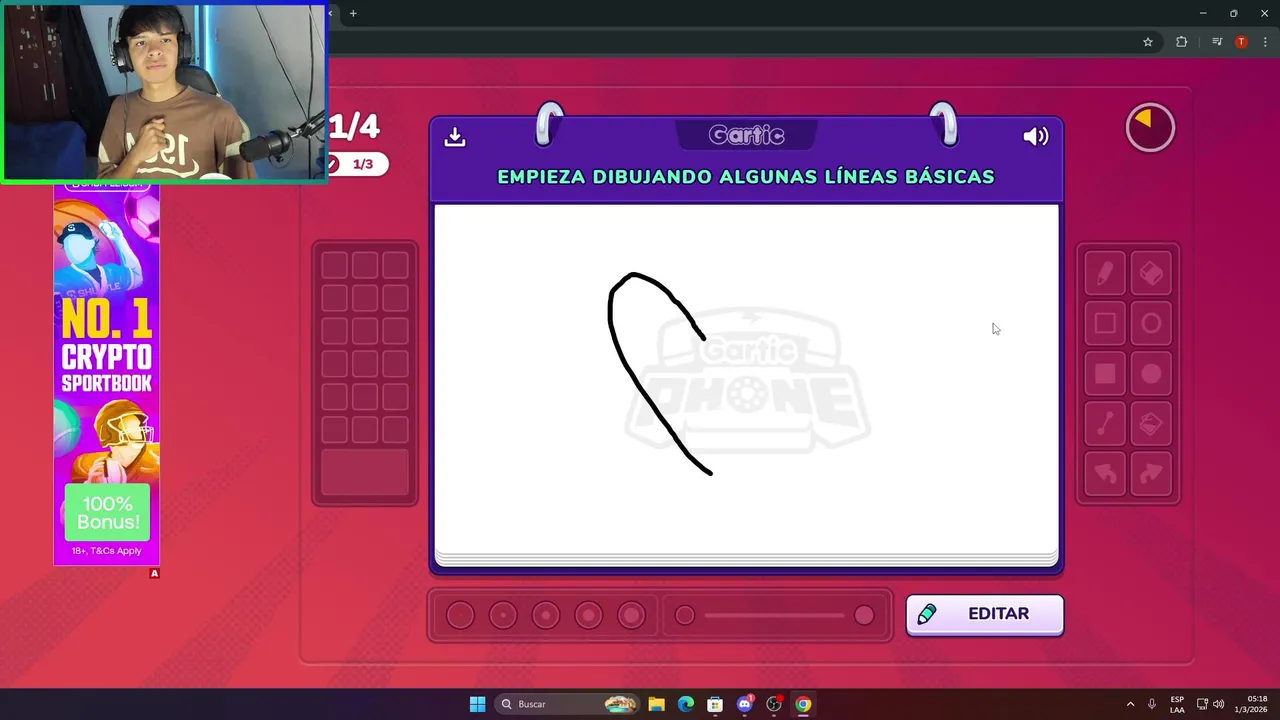Pick the filled circle tool
The height and width of the screenshot is (720, 1280).
[x=1151, y=374]
